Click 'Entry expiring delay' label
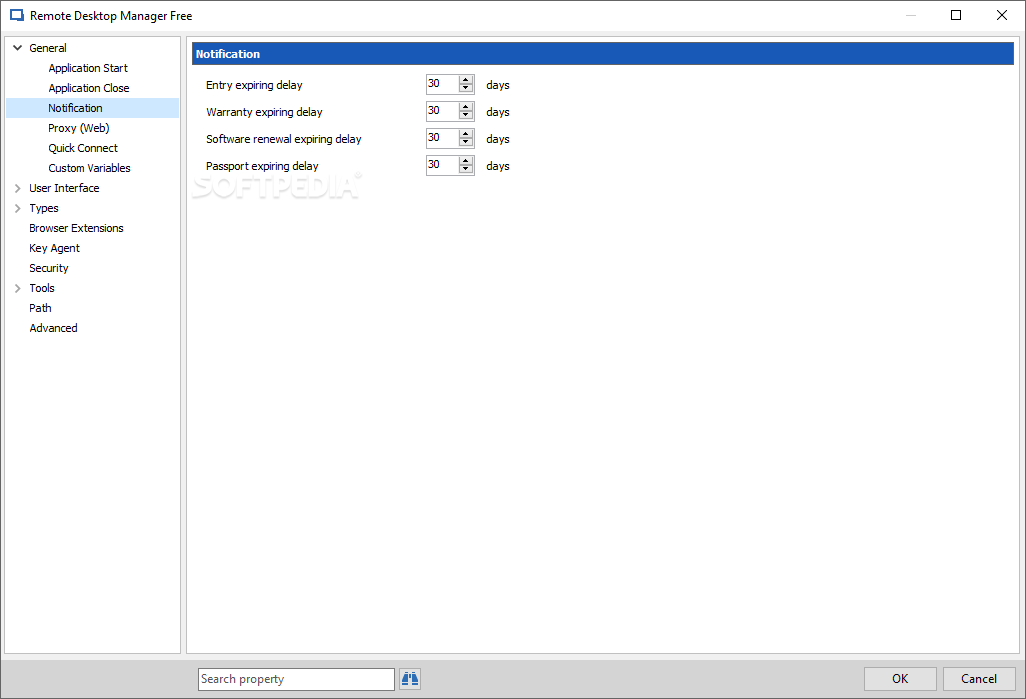The width and height of the screenshot is (1026, 699). 254,85
